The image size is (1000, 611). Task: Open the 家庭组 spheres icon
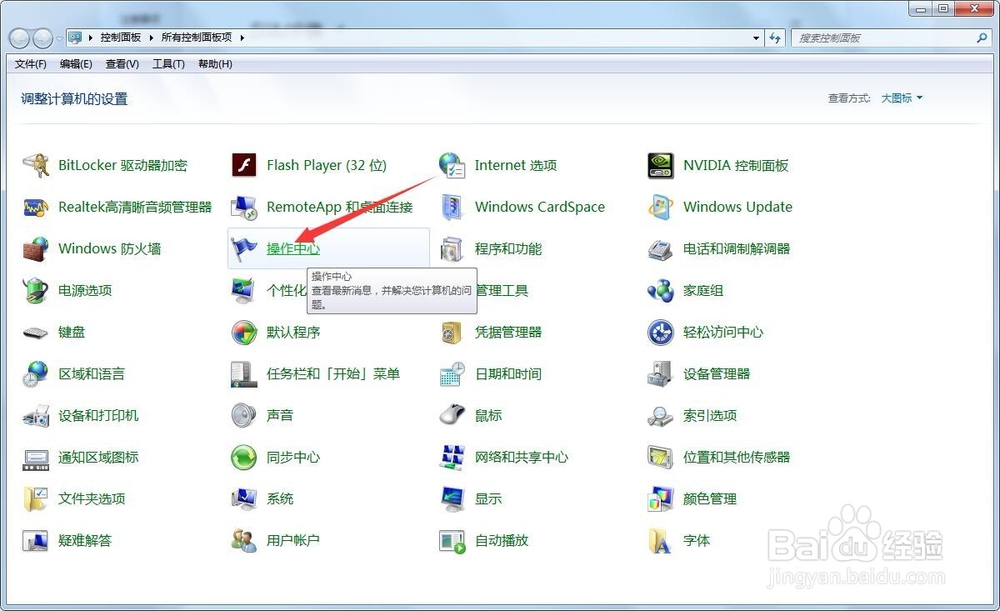click(x=660, y=291)
